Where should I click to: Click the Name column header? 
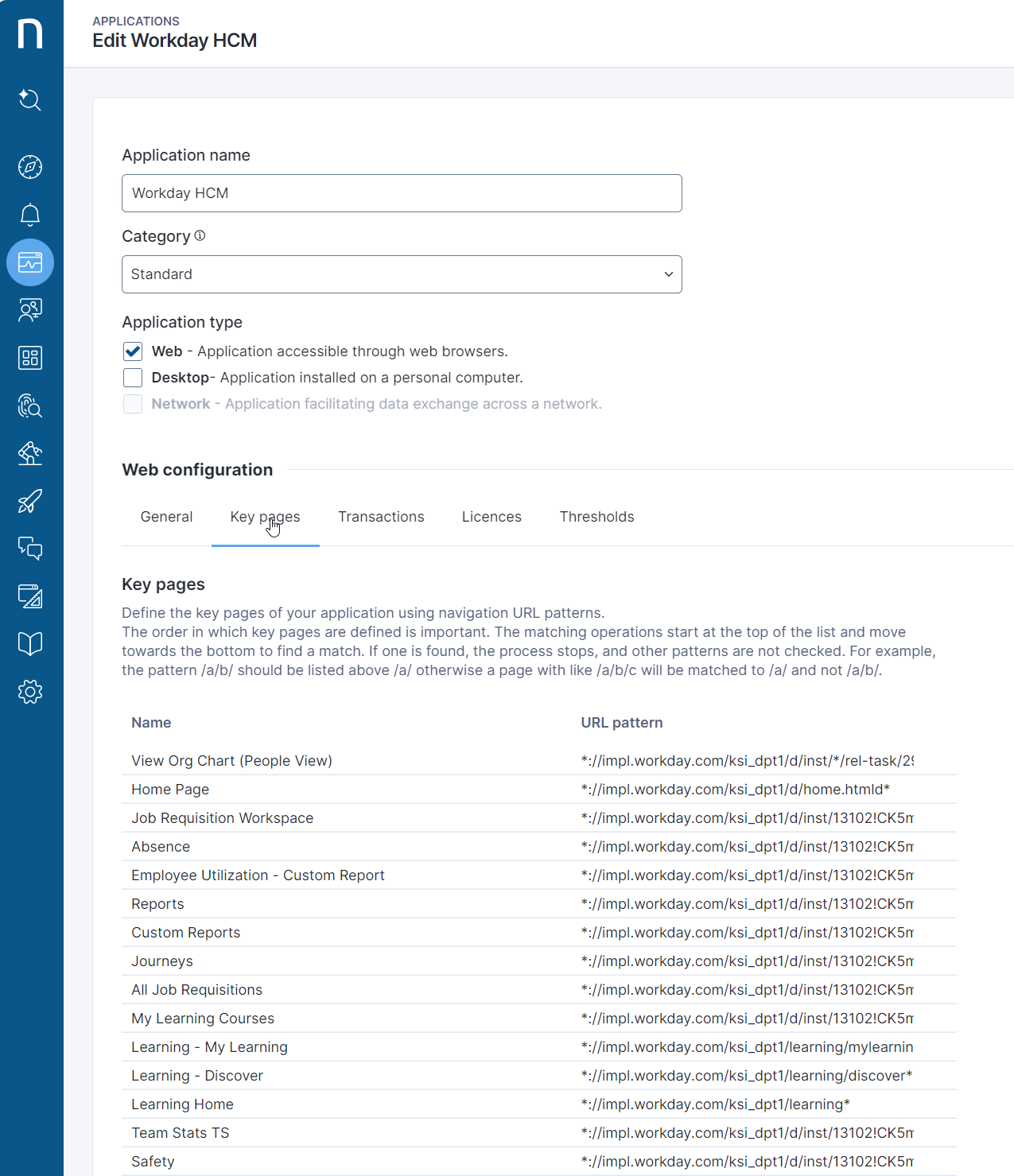151,723
